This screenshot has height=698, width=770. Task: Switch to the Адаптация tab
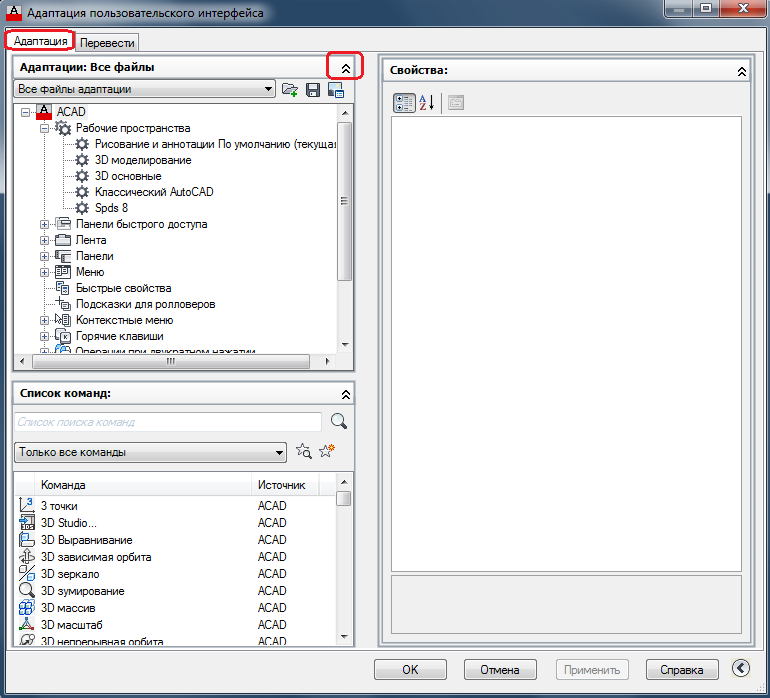(40, 41)
